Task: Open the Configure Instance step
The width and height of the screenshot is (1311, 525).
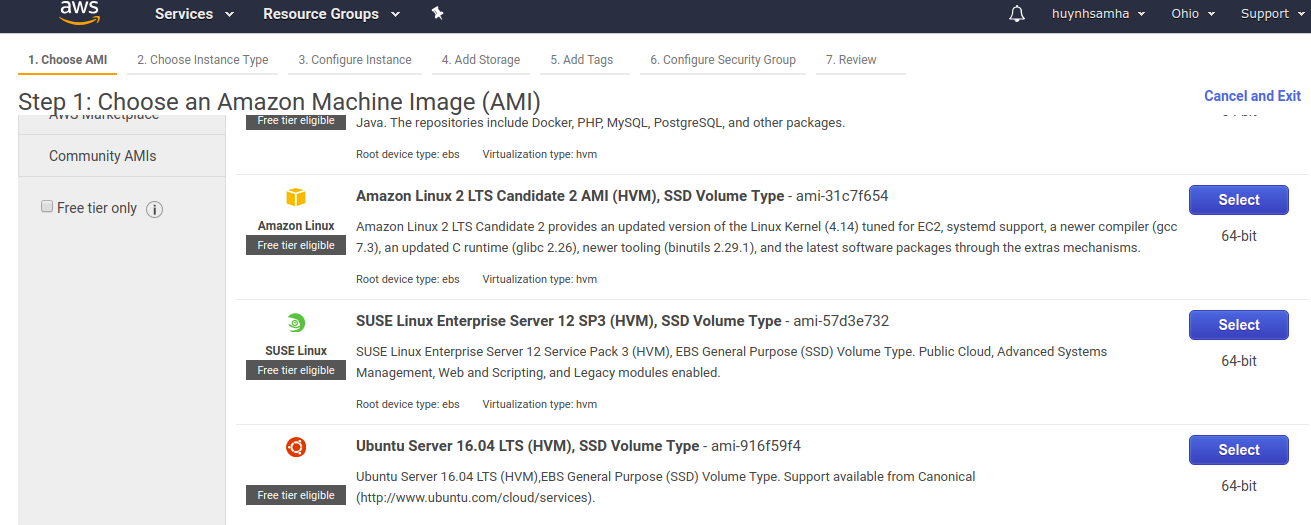Action: click(355, 60)
